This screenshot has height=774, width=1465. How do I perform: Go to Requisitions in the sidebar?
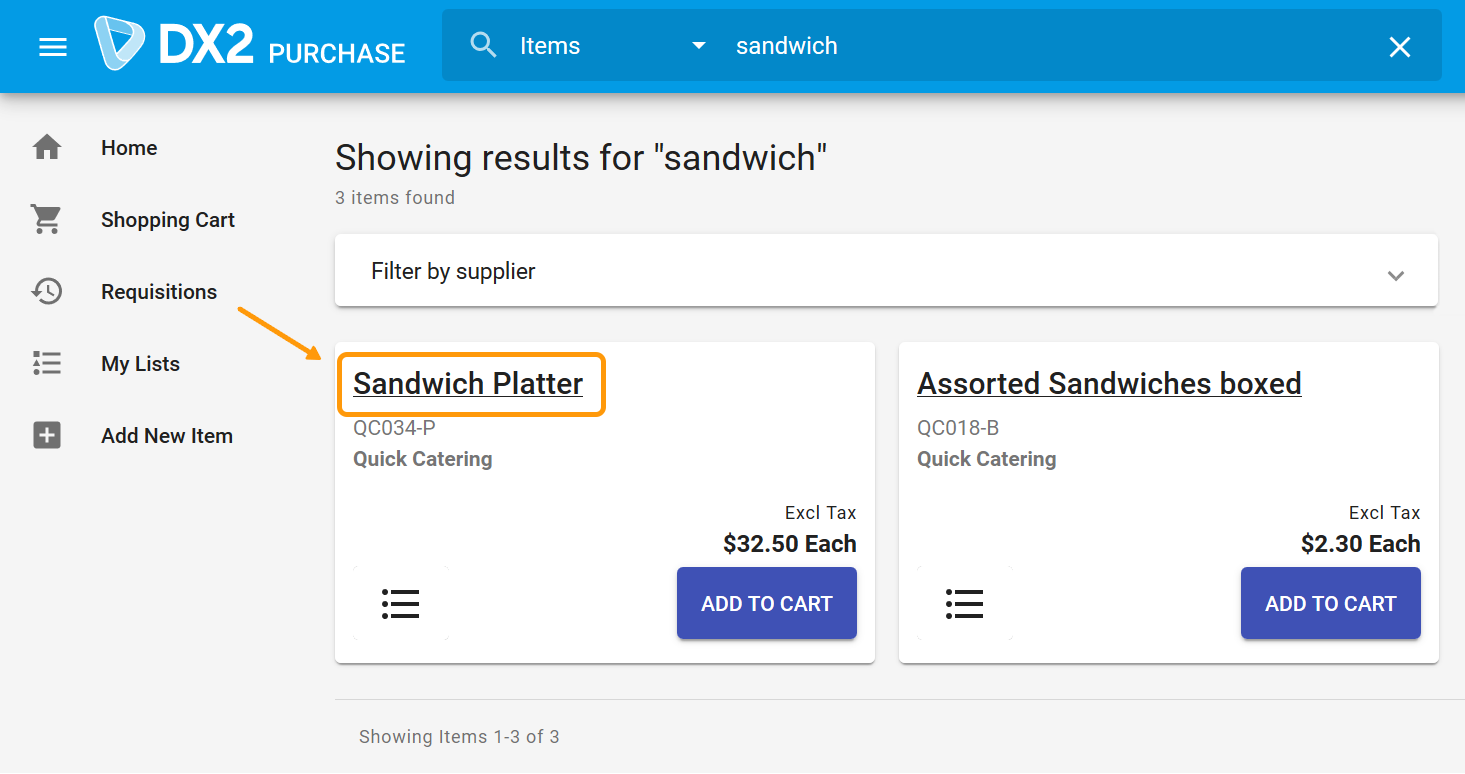click(159, 292)
